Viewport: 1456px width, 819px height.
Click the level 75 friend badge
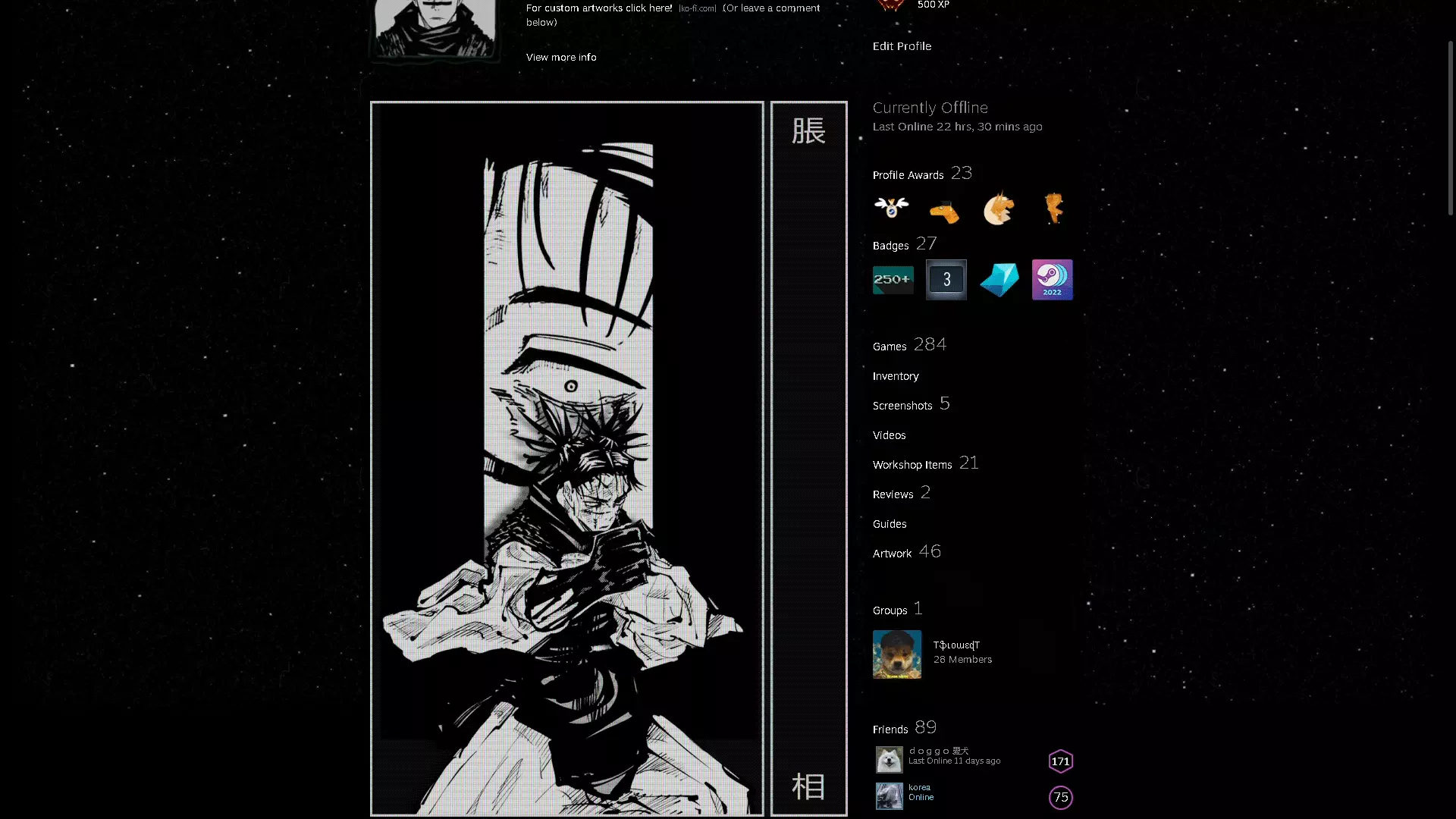pyautogui.click(x=1061, y=798)
